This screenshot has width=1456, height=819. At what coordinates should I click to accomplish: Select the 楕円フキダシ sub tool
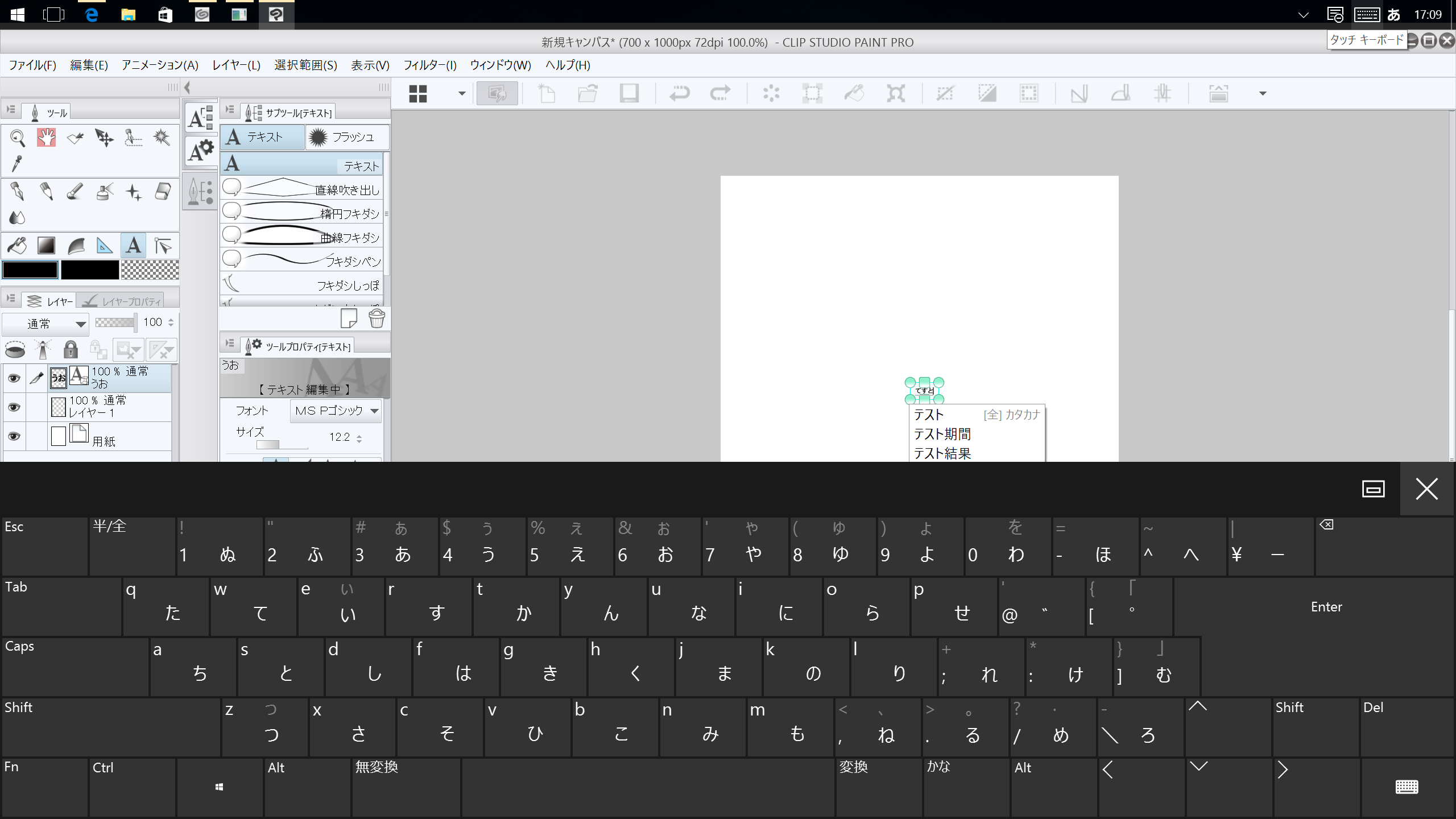(301, 213)
